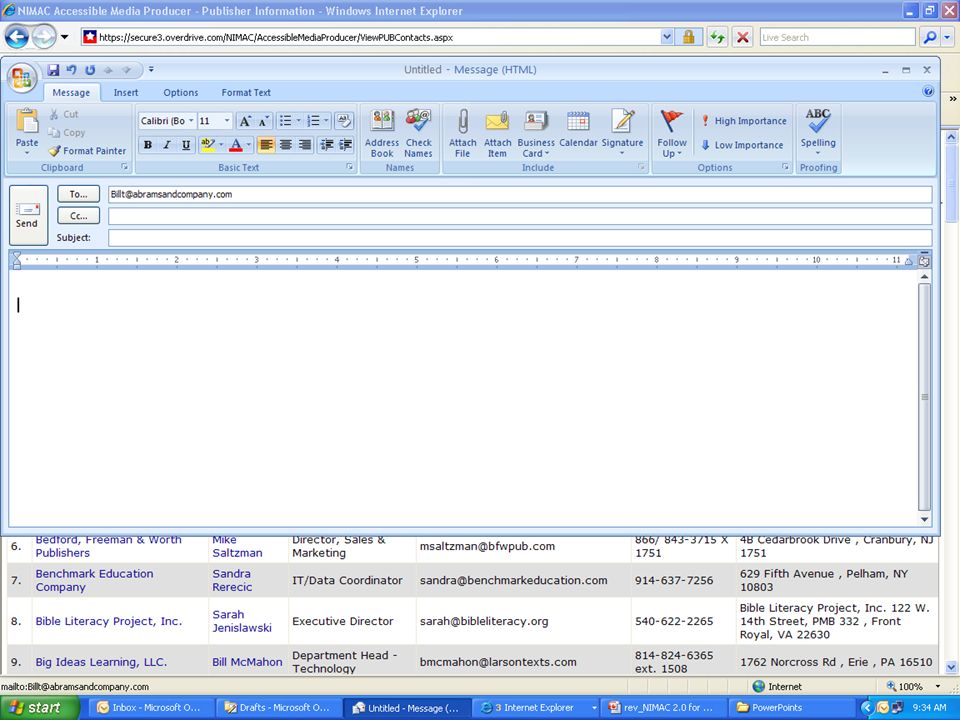Send the email message
The image size is (960, 720).
click(x=28, y=215)
